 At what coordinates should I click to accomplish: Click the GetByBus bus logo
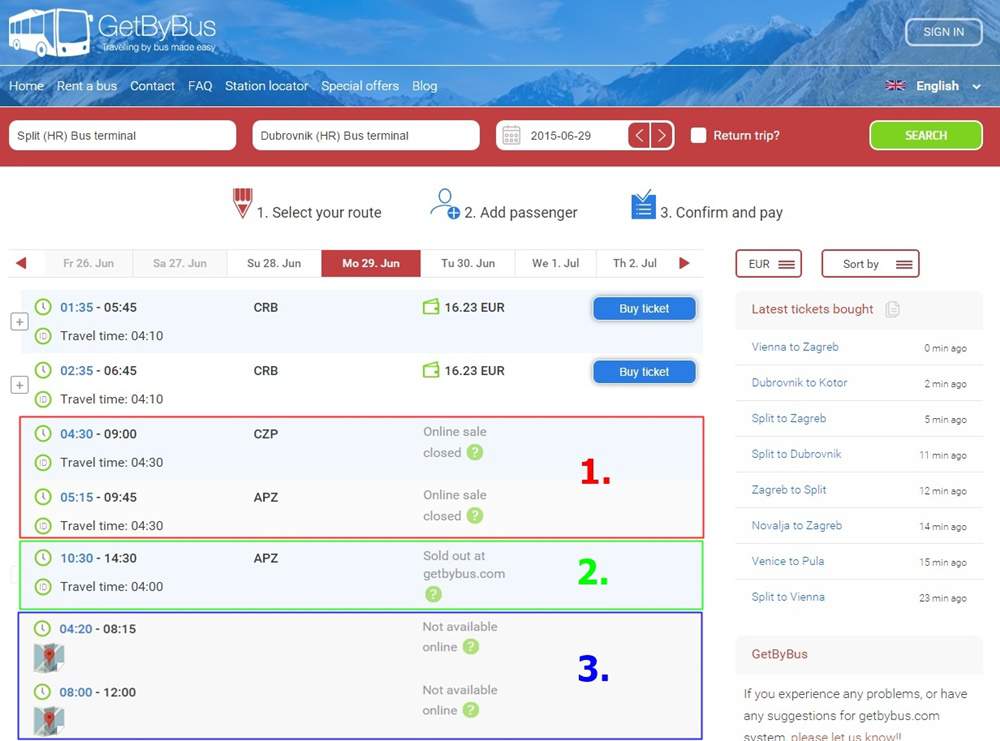pyautogui.click(x=50, y=31)
